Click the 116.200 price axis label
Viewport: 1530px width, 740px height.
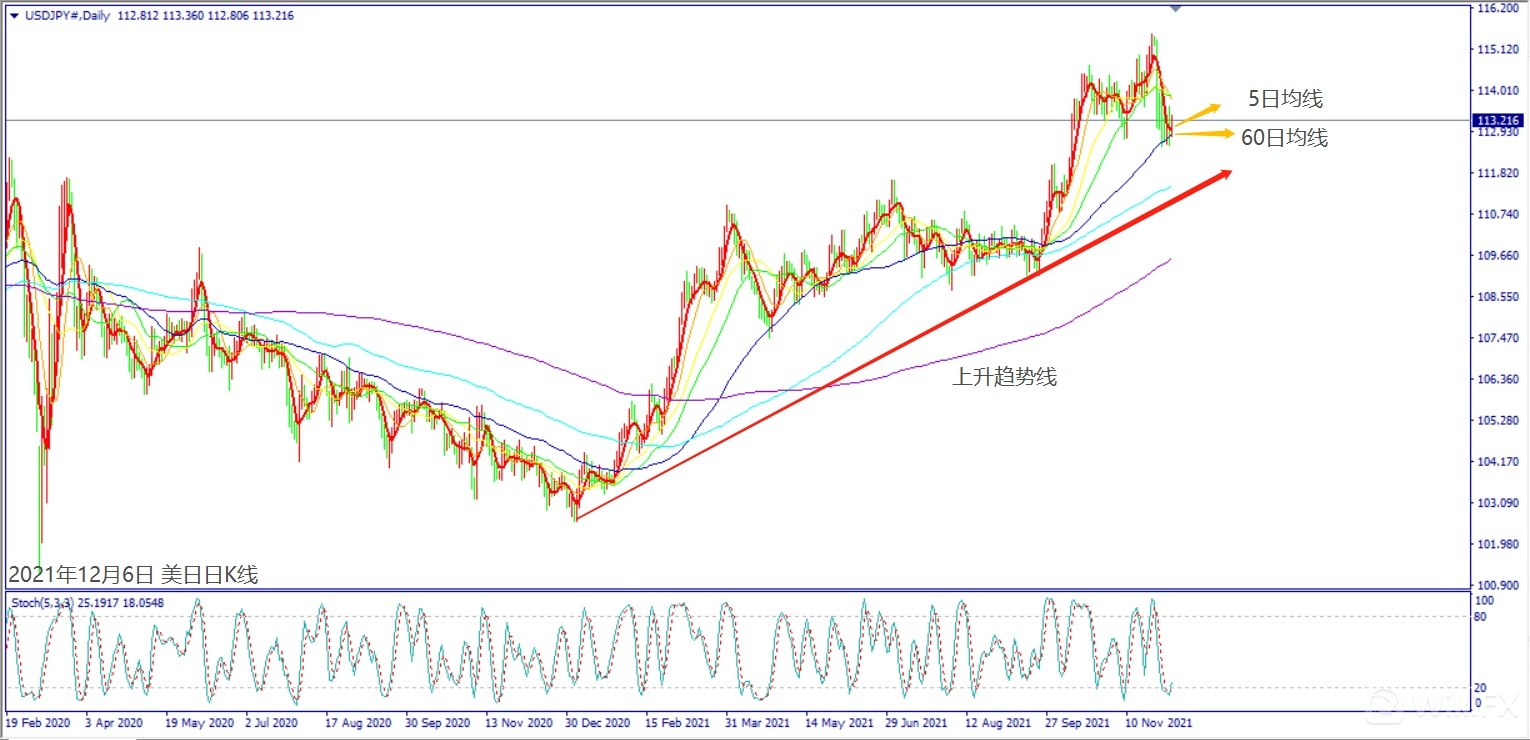point(1497,8)
